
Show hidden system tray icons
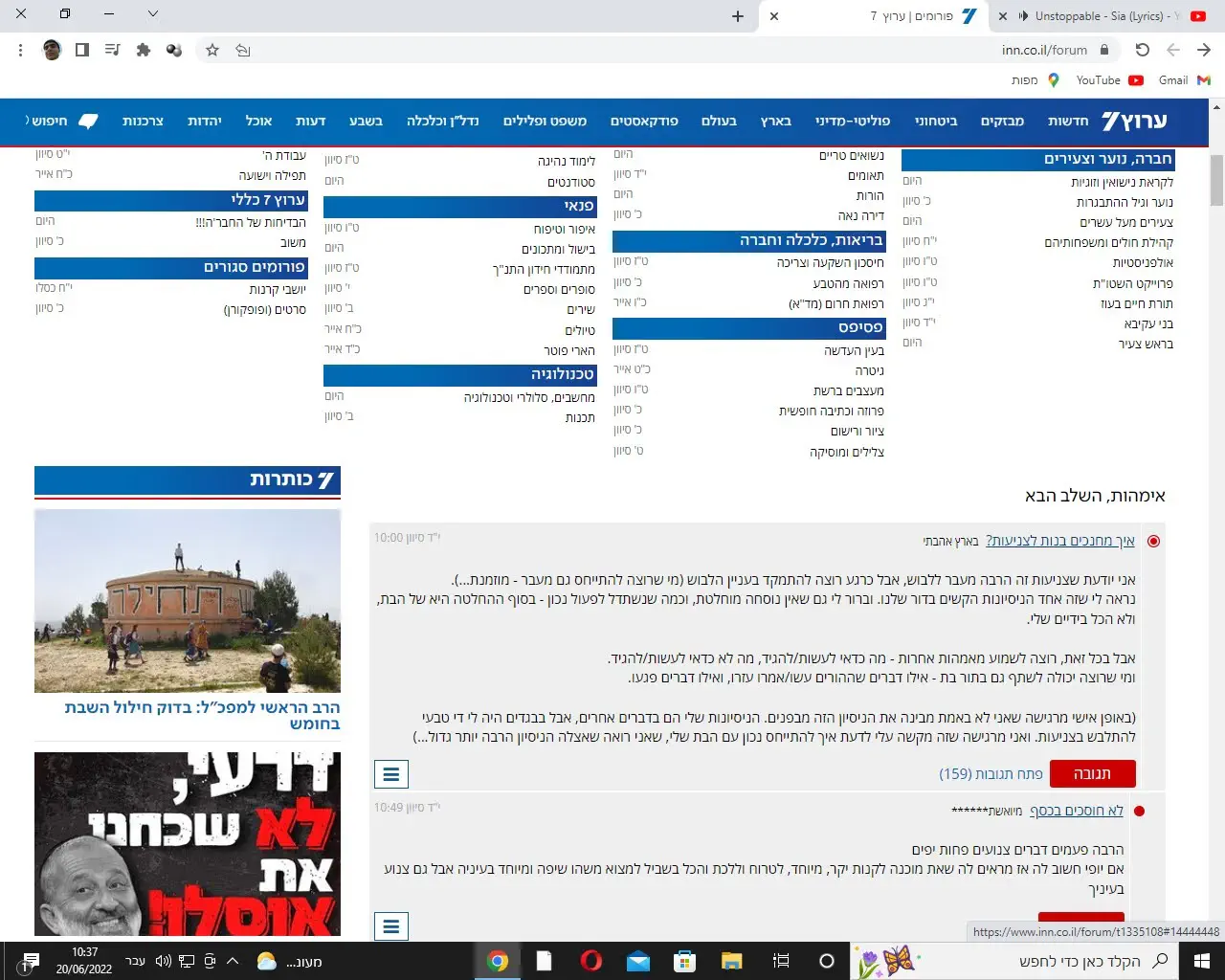pos(233,961)
